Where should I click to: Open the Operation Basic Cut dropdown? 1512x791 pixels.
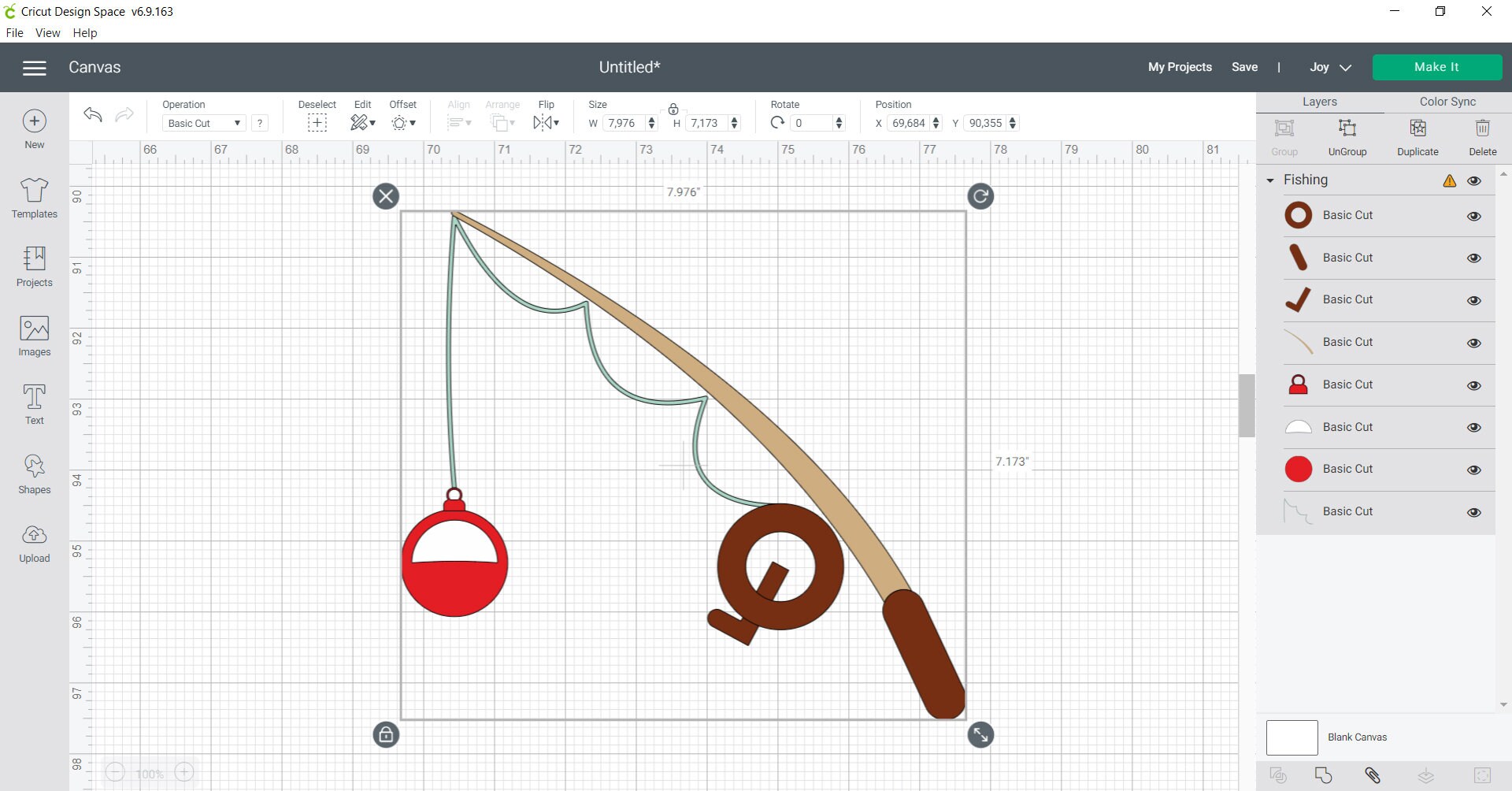(x=202, y=123)
